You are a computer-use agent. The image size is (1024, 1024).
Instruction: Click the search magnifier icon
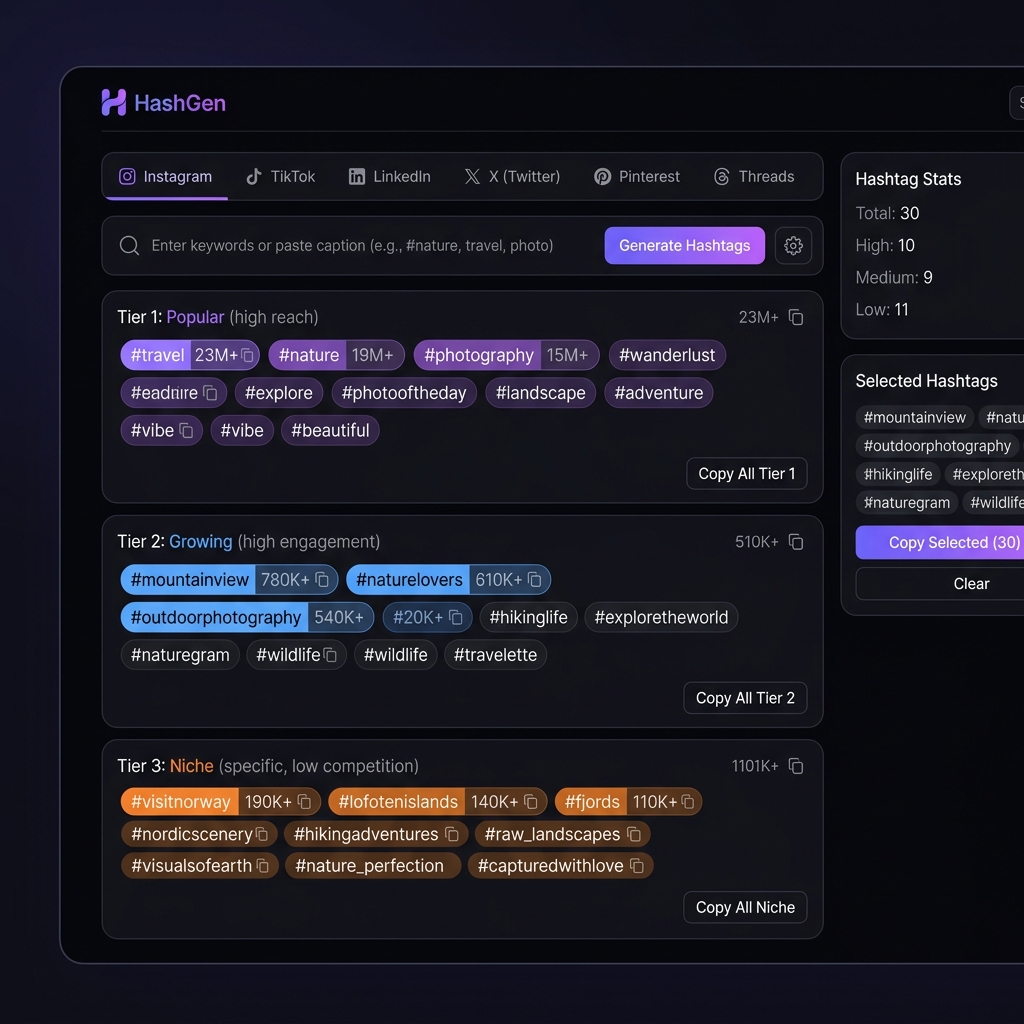[129, 245]
